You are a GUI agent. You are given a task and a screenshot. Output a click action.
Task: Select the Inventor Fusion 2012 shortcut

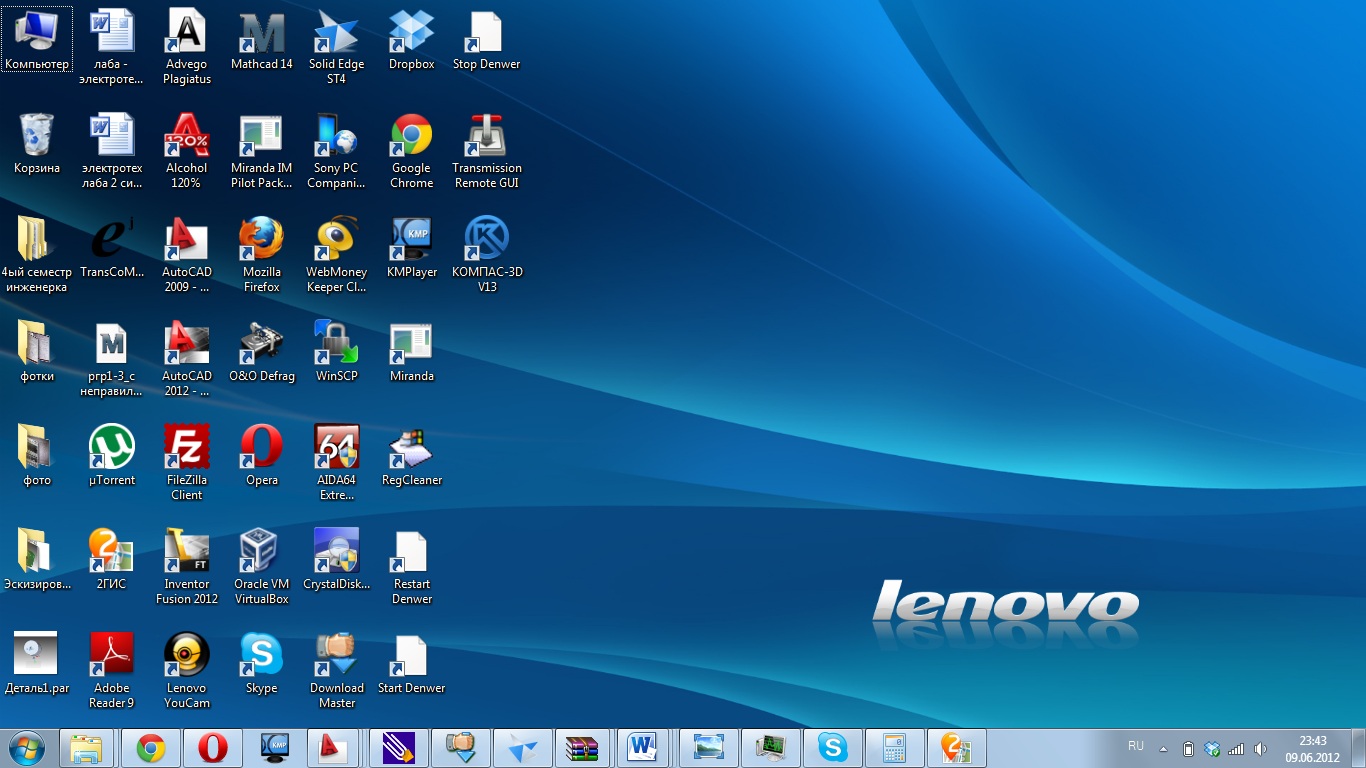pyautogui.click(x=187, y=567)
